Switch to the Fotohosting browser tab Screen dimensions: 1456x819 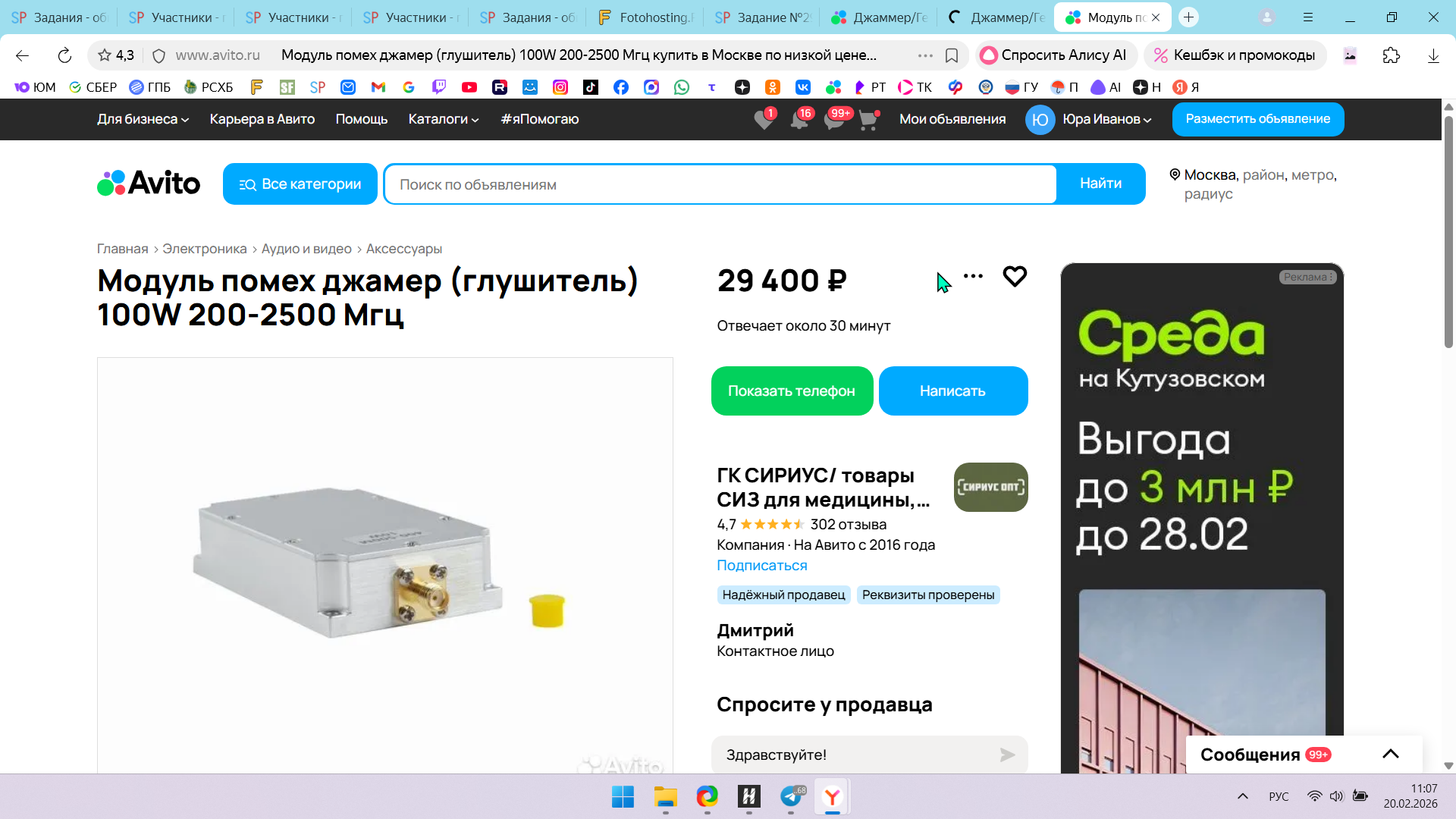[646, 17]
